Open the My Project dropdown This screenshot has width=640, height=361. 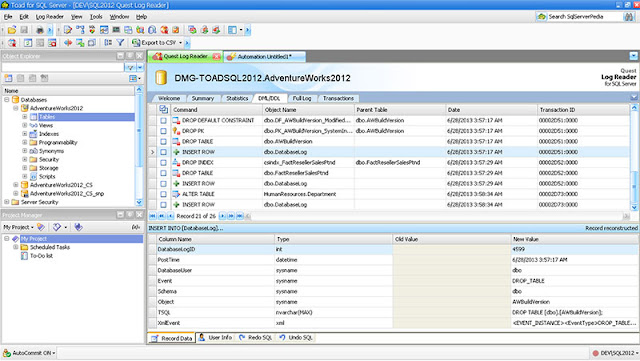point(18,227)
